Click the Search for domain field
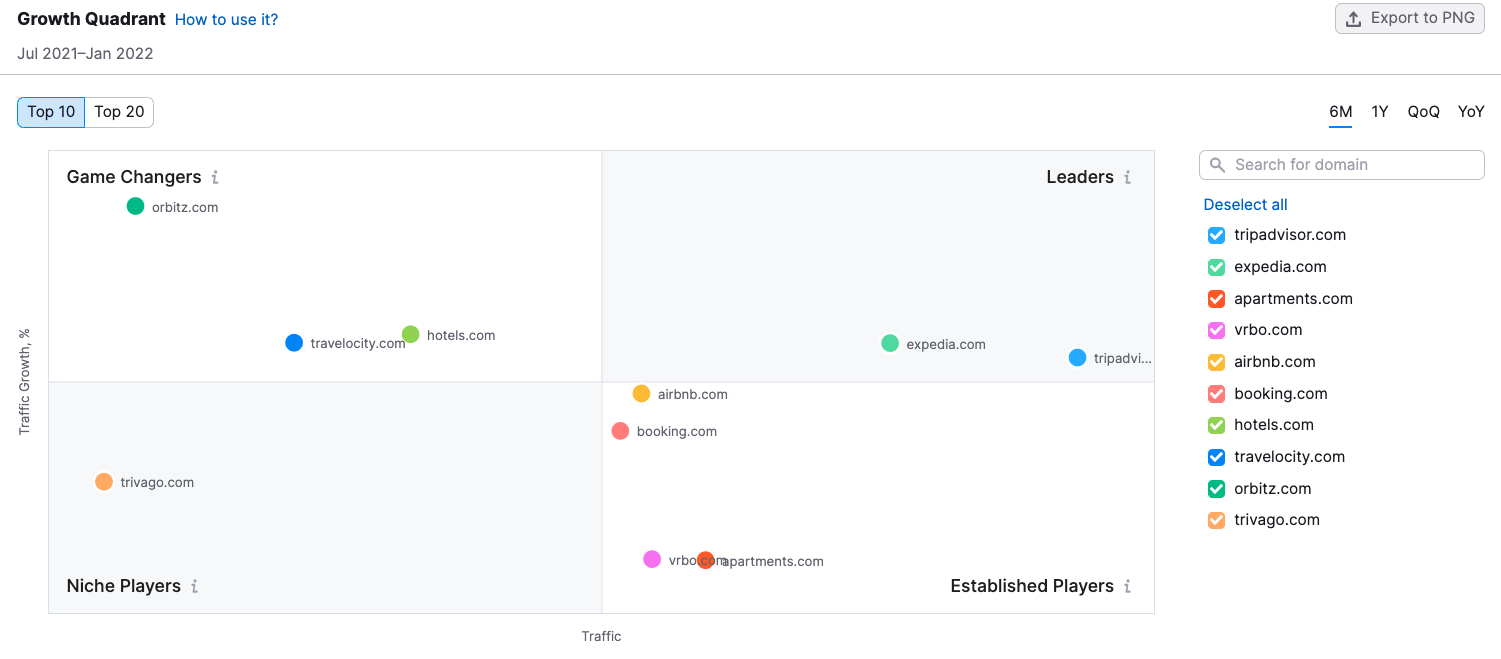Screen dimensions: 1501x659 (x=1341, y=165)
